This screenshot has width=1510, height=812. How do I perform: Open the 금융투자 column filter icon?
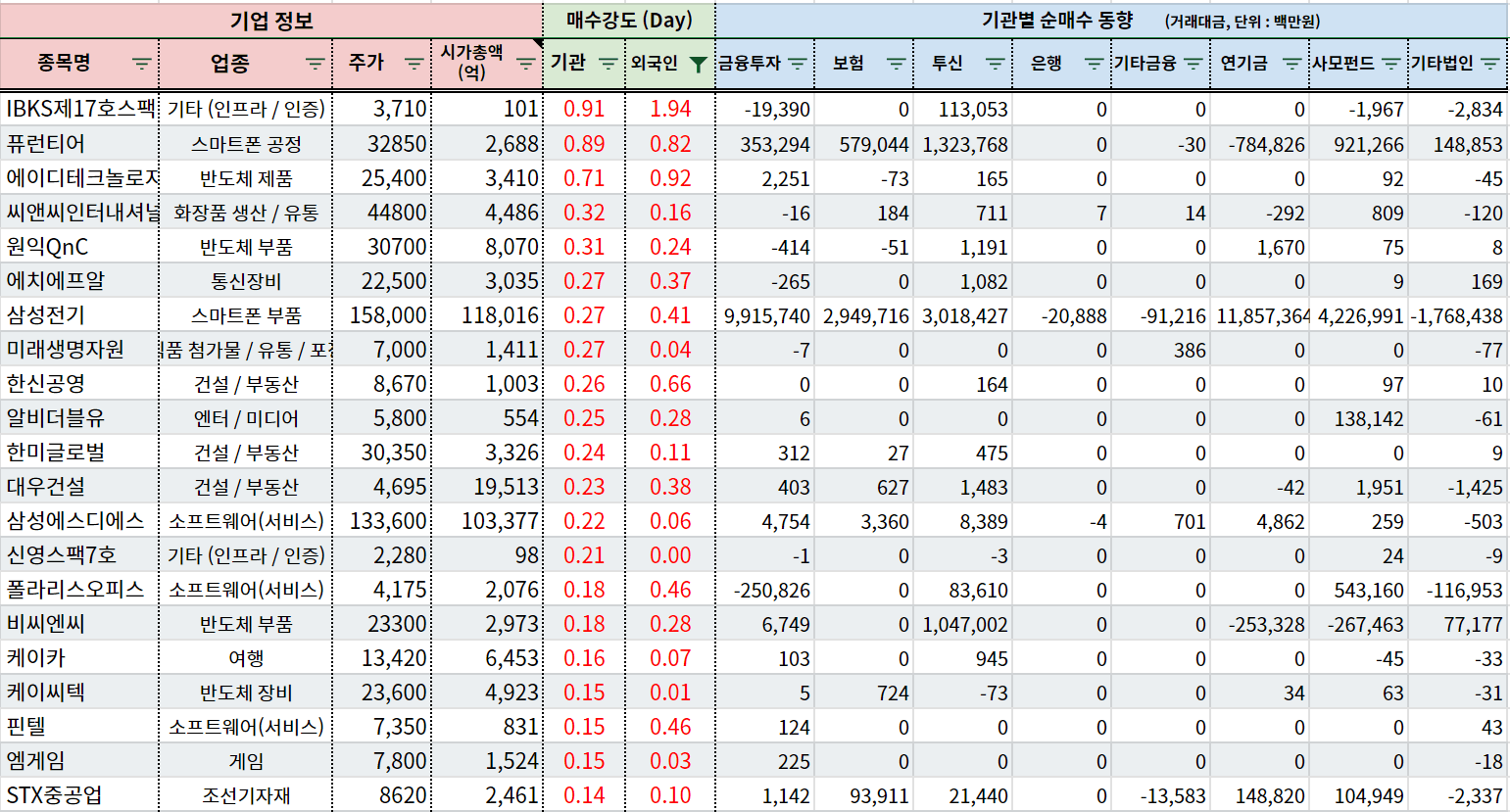point(798,64)
